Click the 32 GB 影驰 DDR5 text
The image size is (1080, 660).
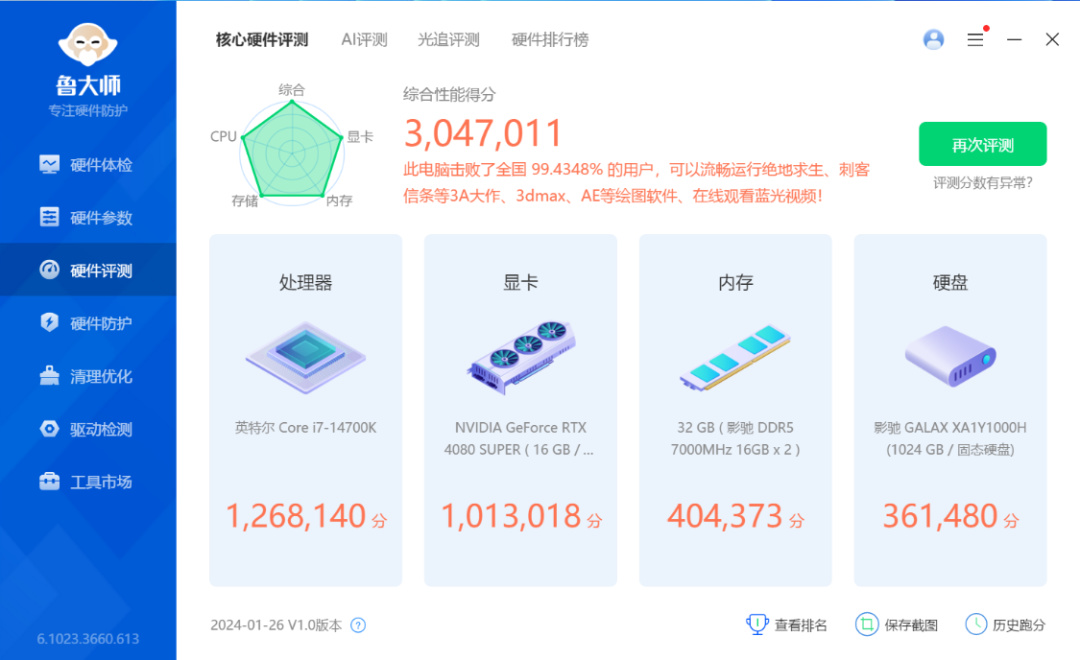coord(735,438)
